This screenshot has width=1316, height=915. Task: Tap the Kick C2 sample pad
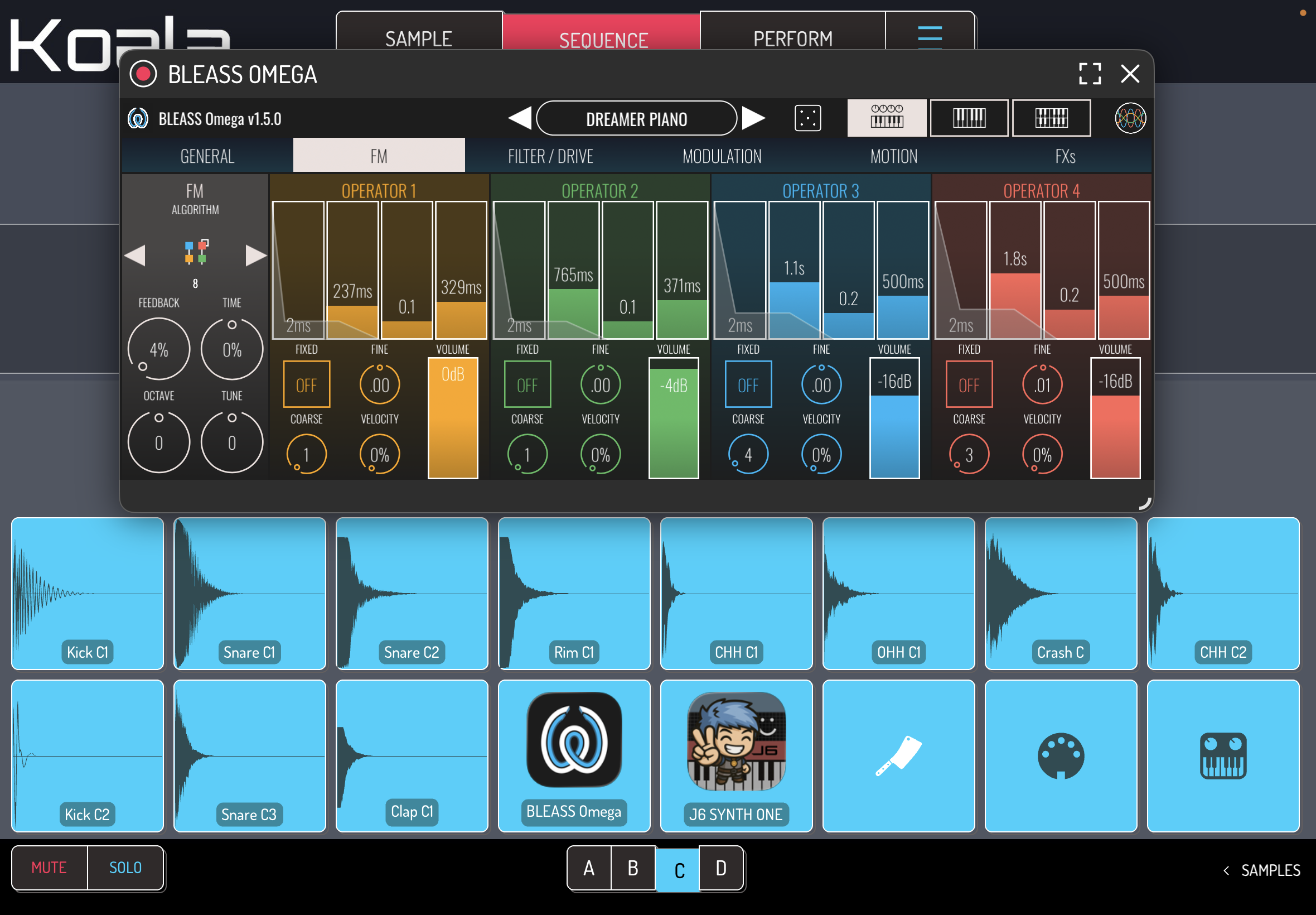[88, 755]
